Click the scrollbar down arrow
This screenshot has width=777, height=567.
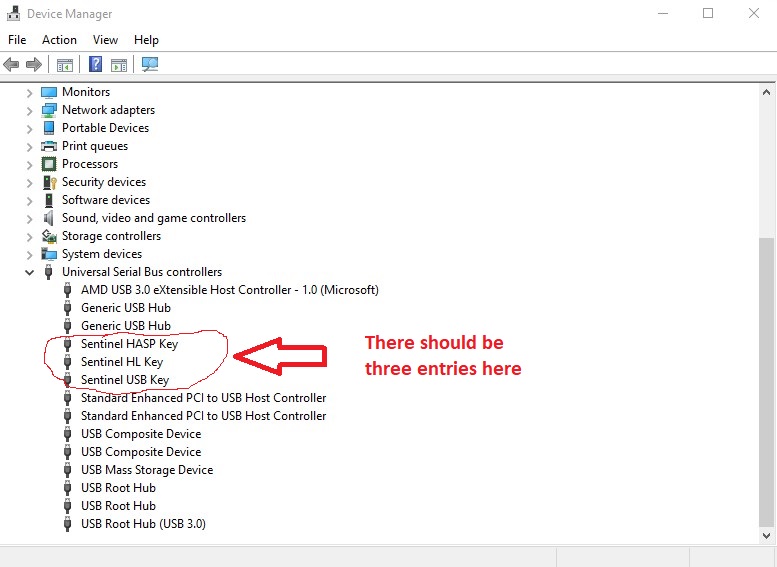[766, 535]
